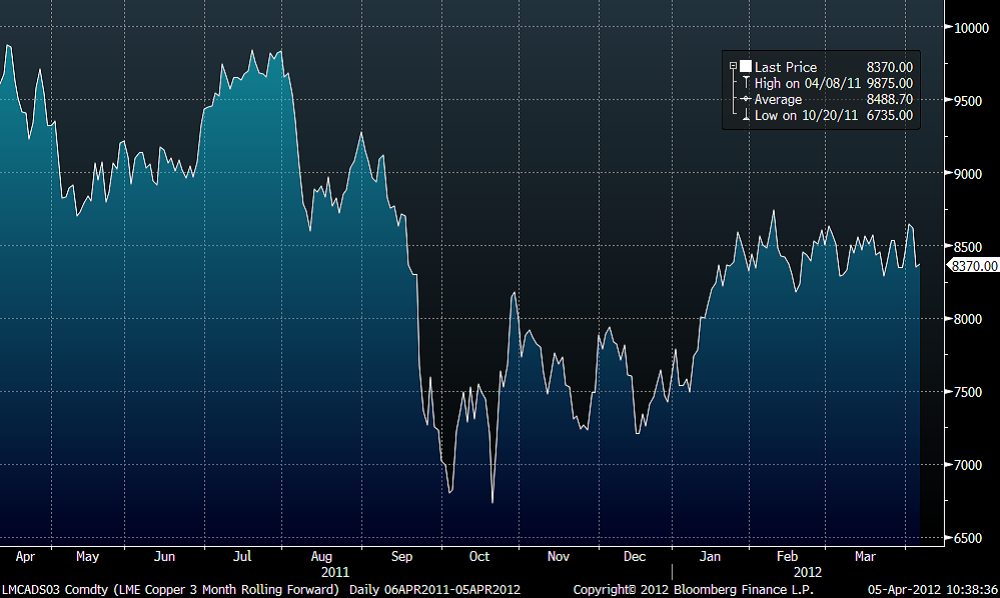Click the Average marker icon in legend
Image resolution: width=1000 pixels, height=598 pixels.
(745, 99)
